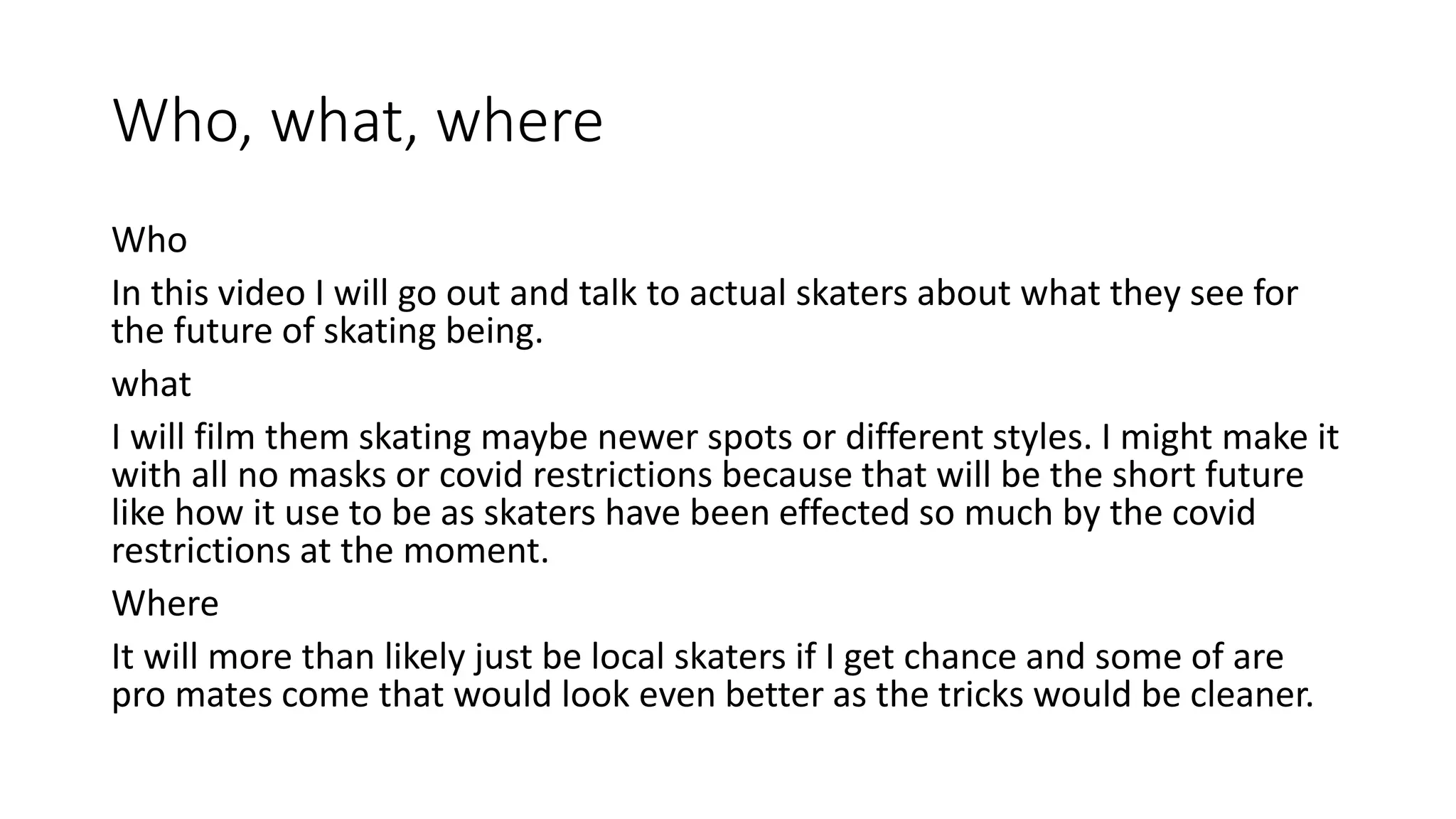Click the paragraph starting 'In this video'
The width and height of the screenshot is (1456, 819).
(x=705, y=312)
